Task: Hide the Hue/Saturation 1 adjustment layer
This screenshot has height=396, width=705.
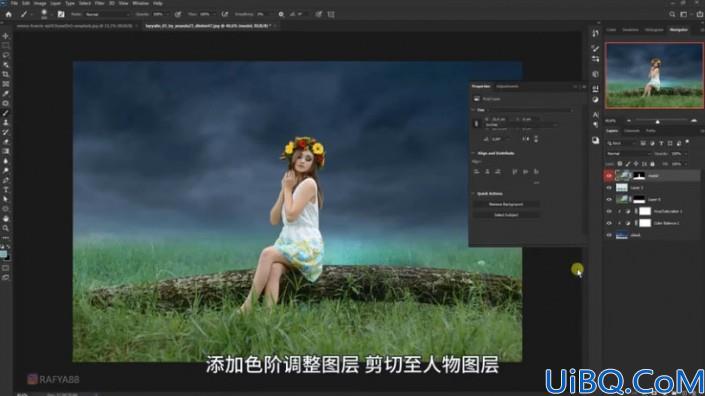Action: tap(609, 211)
